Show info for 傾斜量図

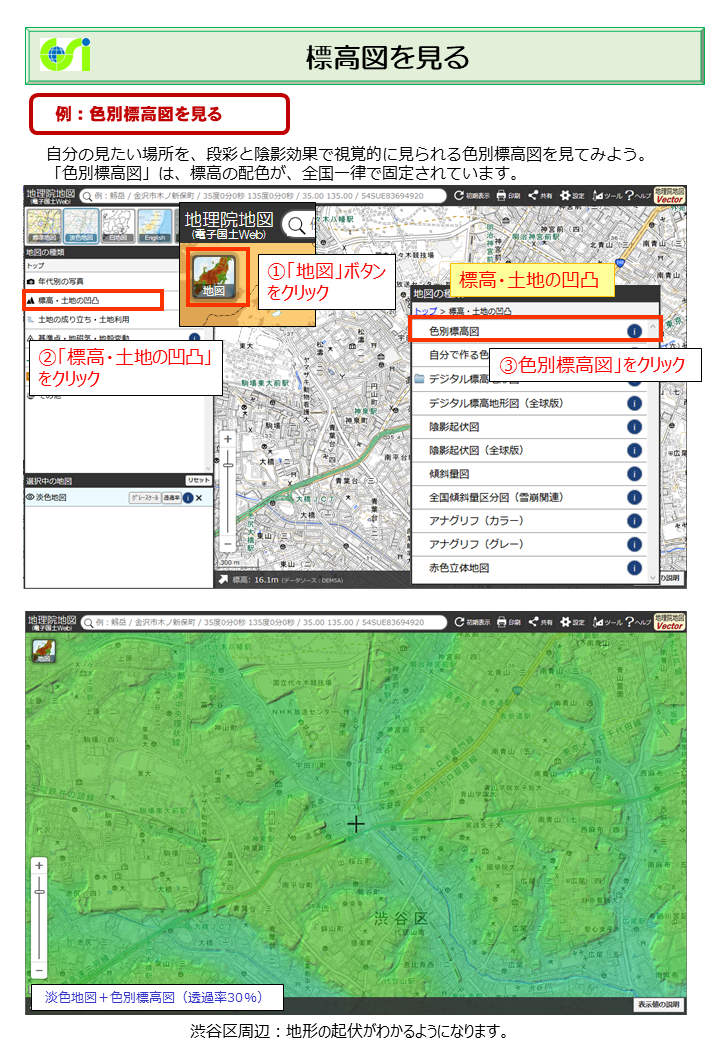point(634,474)
